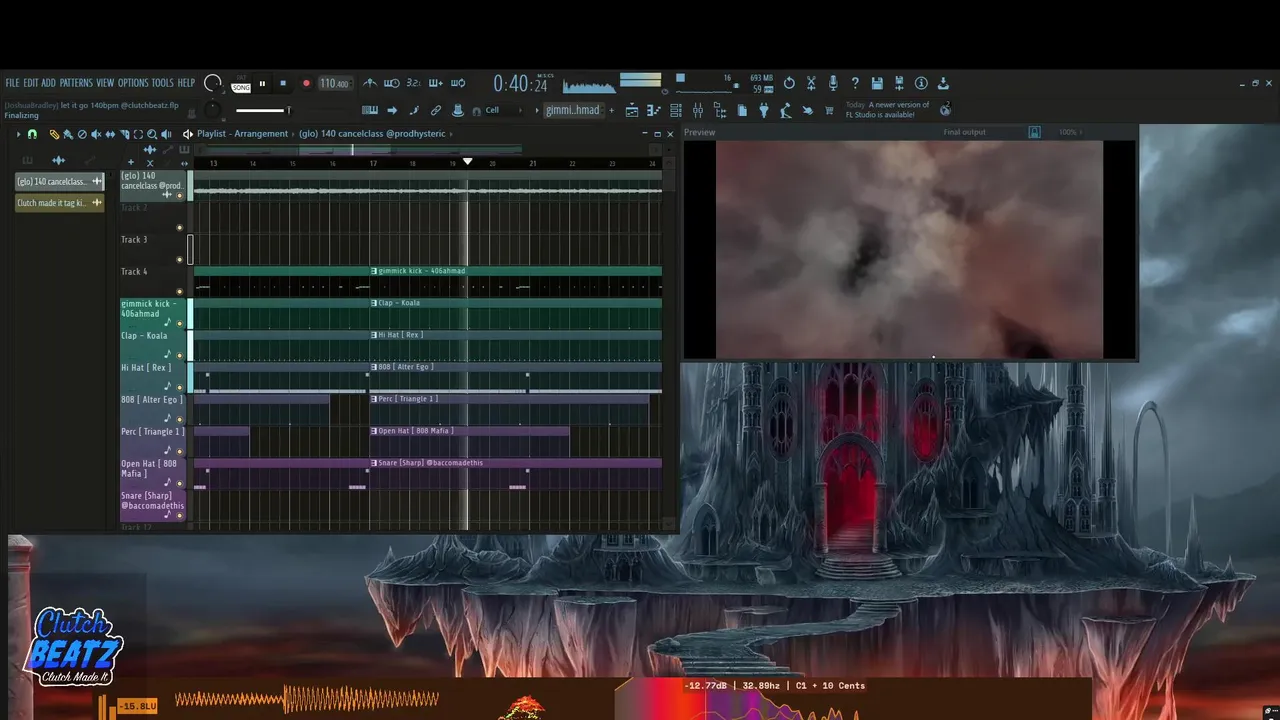Pause playback with the pause button

click(x=262, y=84)
